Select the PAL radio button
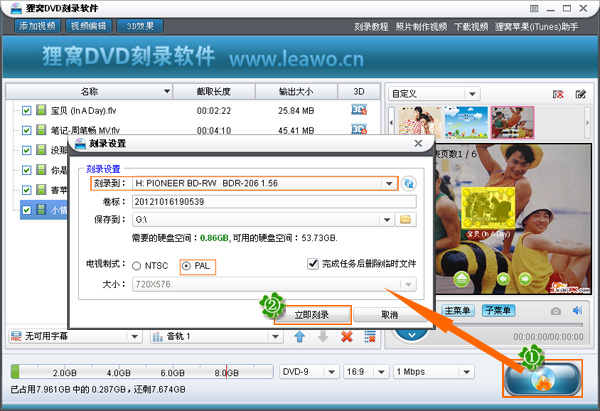 coord(186,266)
